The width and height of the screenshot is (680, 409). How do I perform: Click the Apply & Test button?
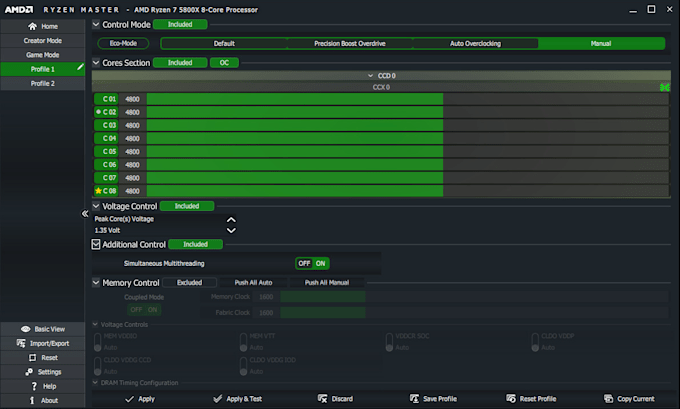pyautogui.click(x=237, y=399)
